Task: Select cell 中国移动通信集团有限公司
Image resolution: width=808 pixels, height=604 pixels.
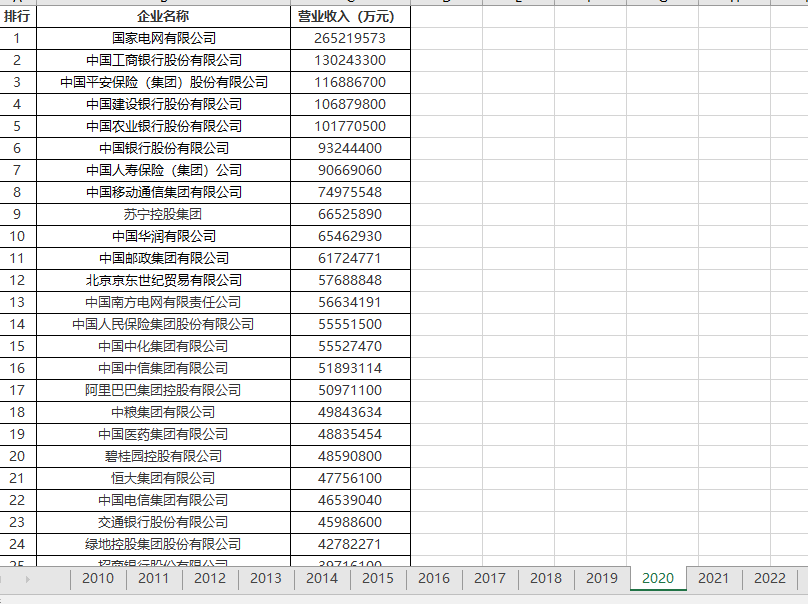Action: click(x=163, y=192)
